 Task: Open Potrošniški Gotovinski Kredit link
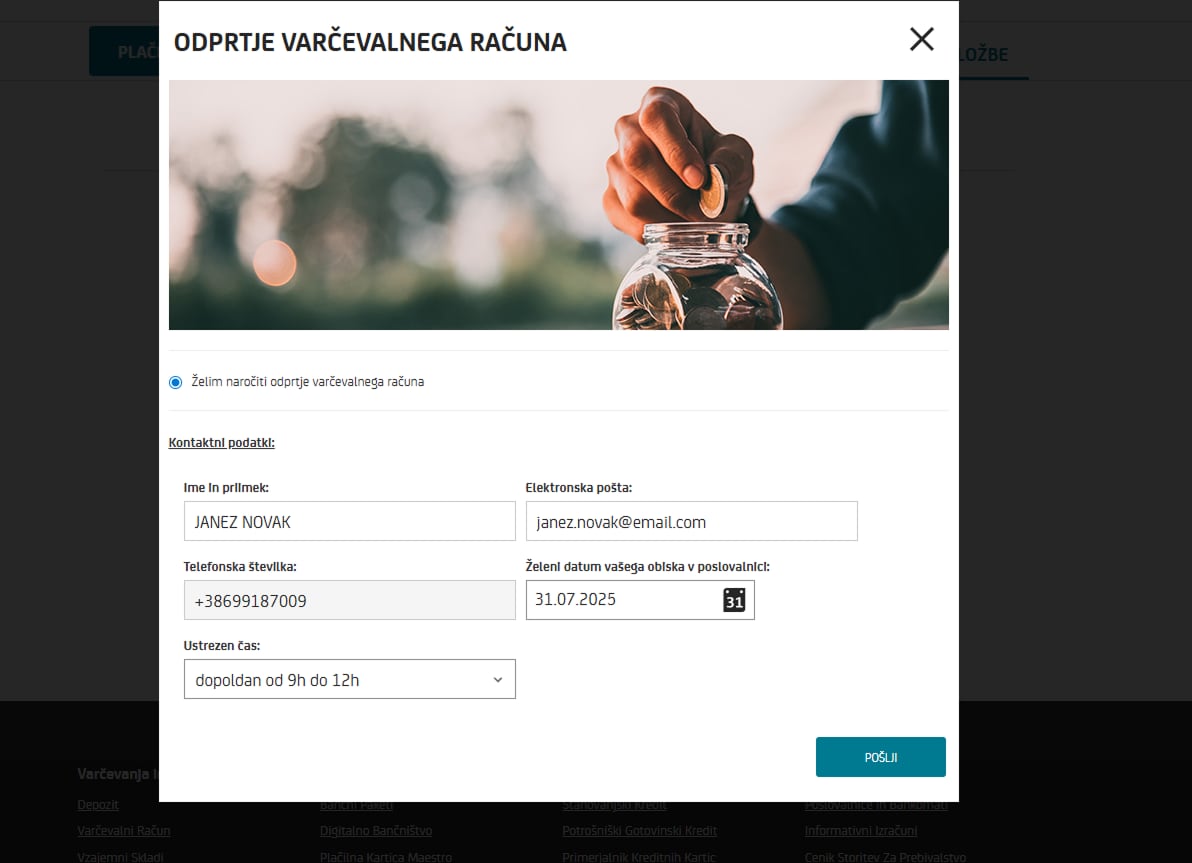click(639, 830)
